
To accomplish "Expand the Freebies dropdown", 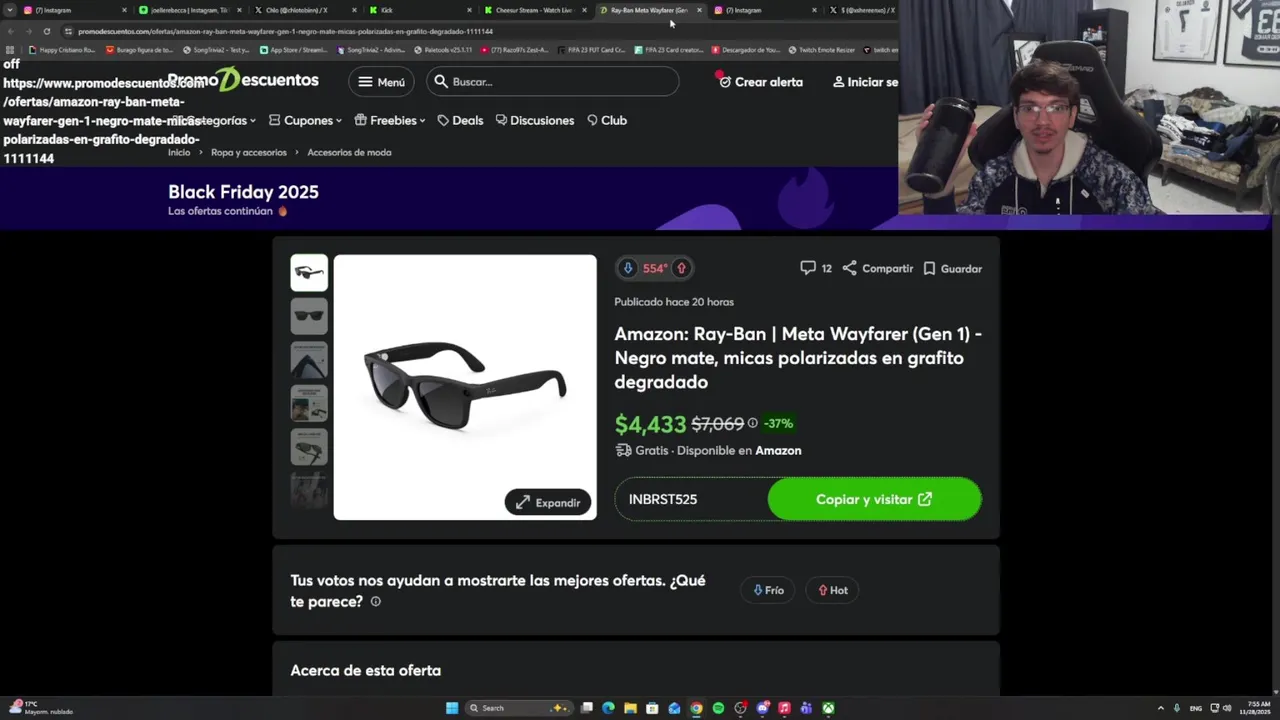I will (389, 120).
